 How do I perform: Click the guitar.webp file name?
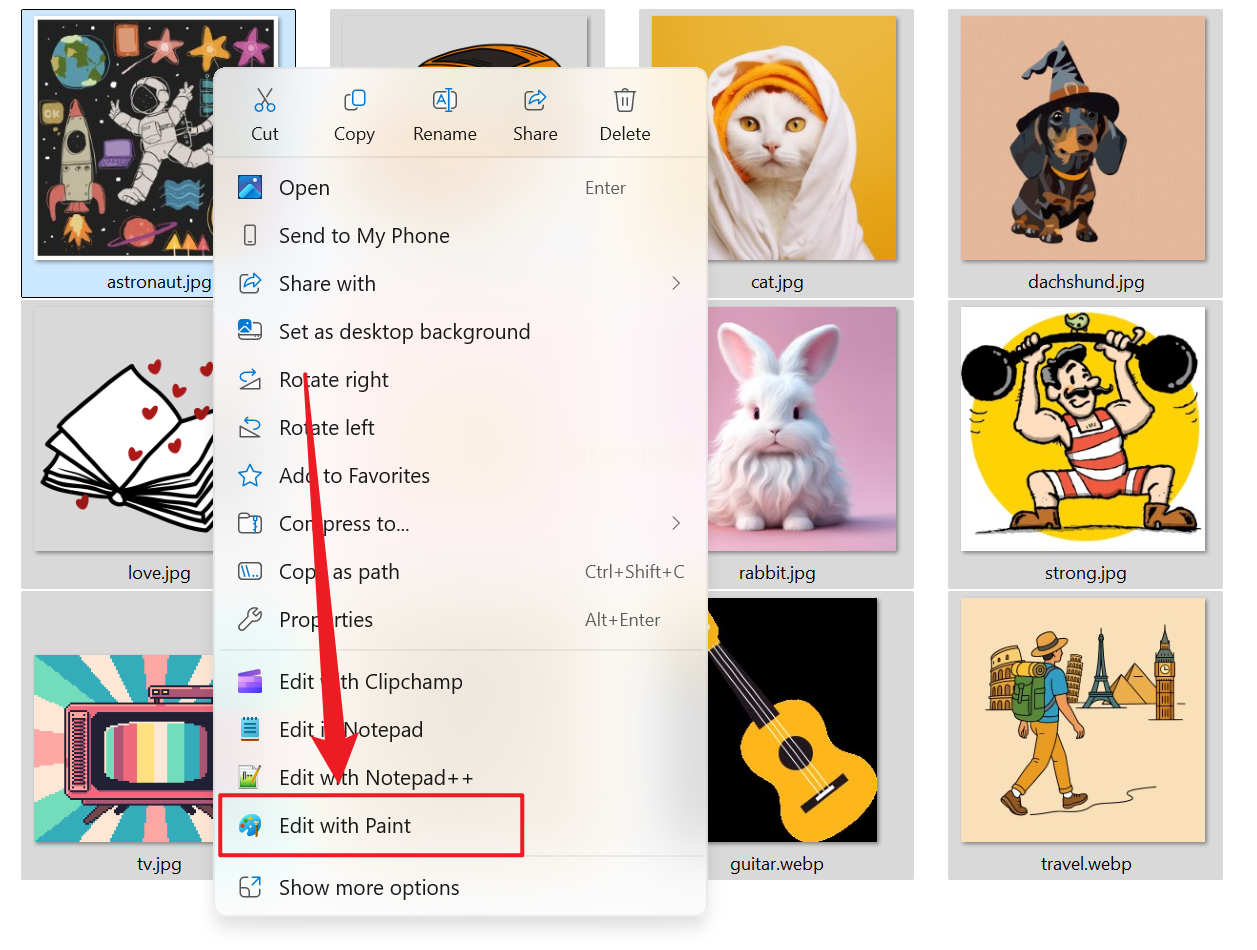pos(777,864)
